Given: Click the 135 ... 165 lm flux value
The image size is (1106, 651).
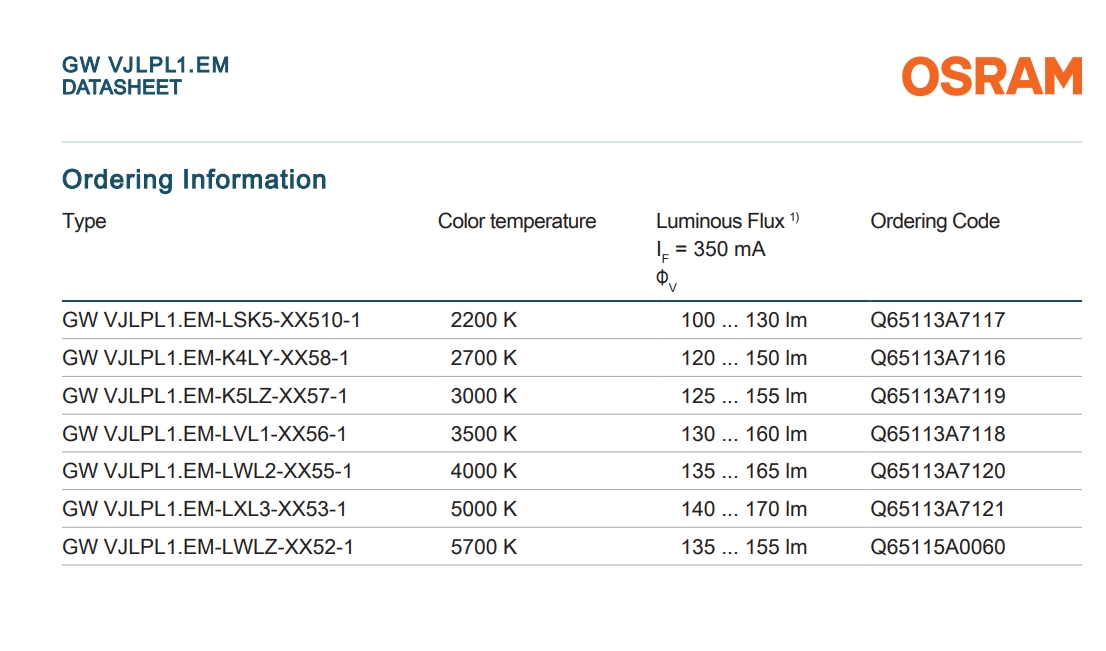Looking at the screenshot, I should [744, 471].
